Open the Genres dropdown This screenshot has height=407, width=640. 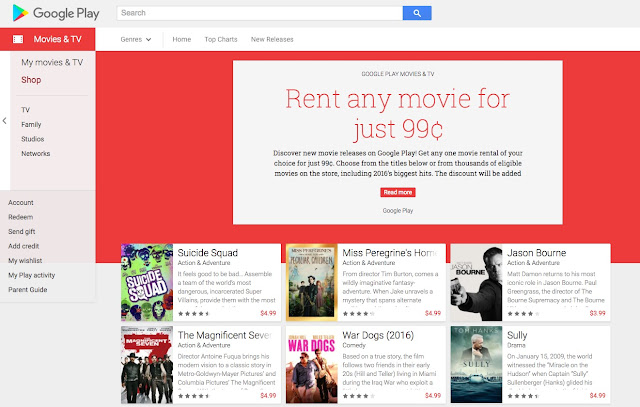(136, 40)
